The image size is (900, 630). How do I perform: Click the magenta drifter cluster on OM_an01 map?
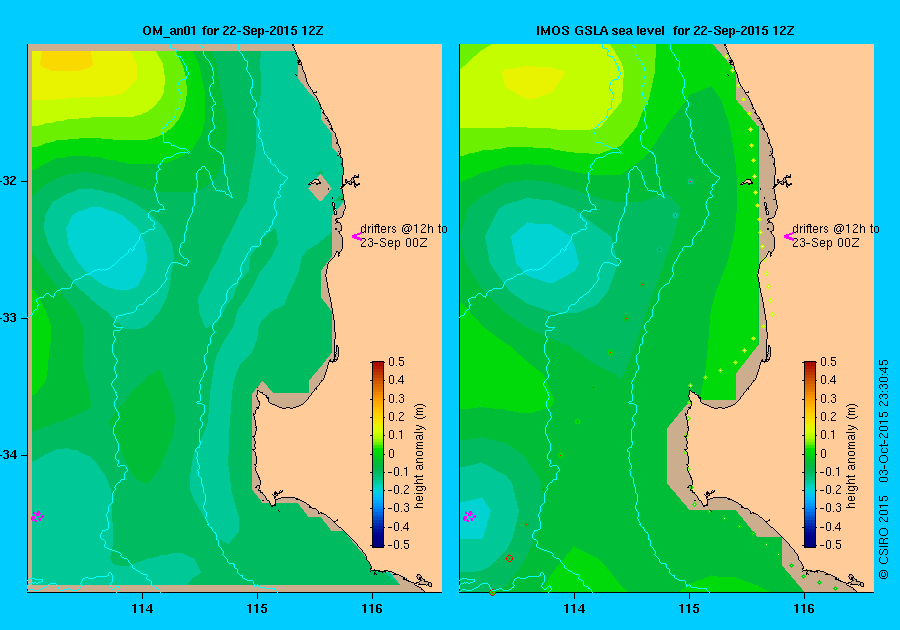[37, 516]
